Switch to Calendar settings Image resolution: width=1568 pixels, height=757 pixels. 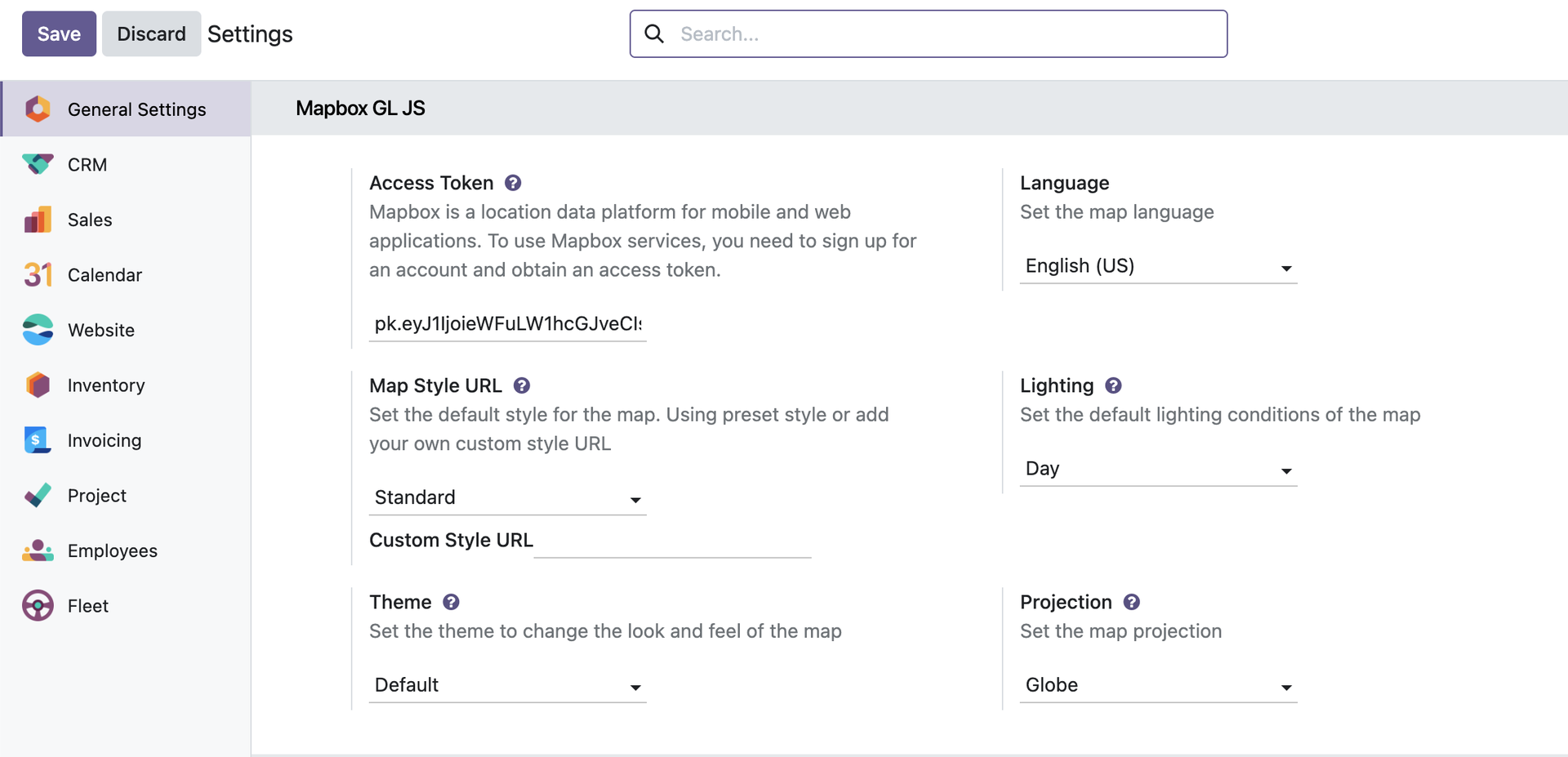point(126,274)
